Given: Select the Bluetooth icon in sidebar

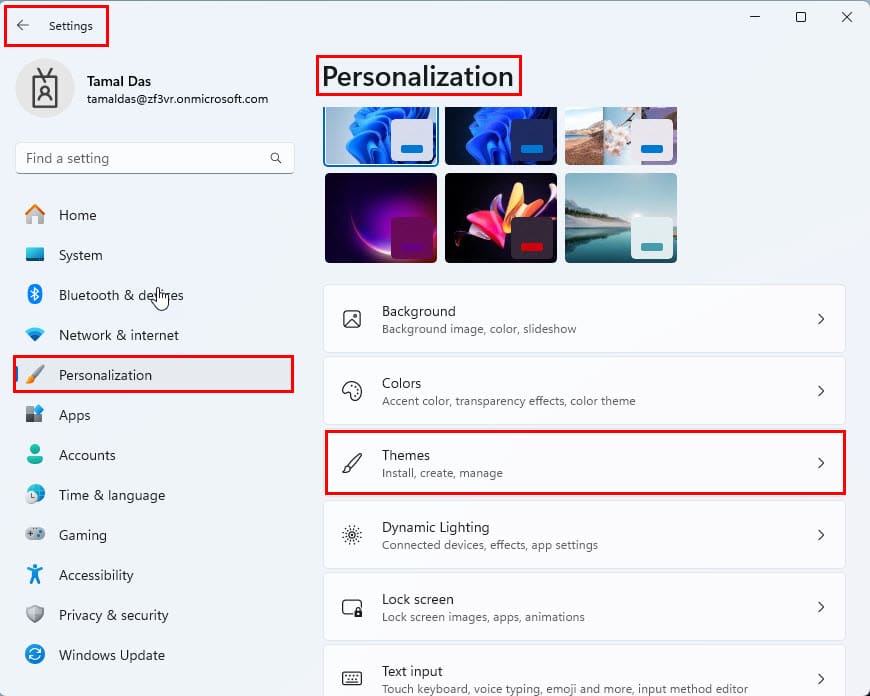Looking at the screenshot, I should pos(35,294).
